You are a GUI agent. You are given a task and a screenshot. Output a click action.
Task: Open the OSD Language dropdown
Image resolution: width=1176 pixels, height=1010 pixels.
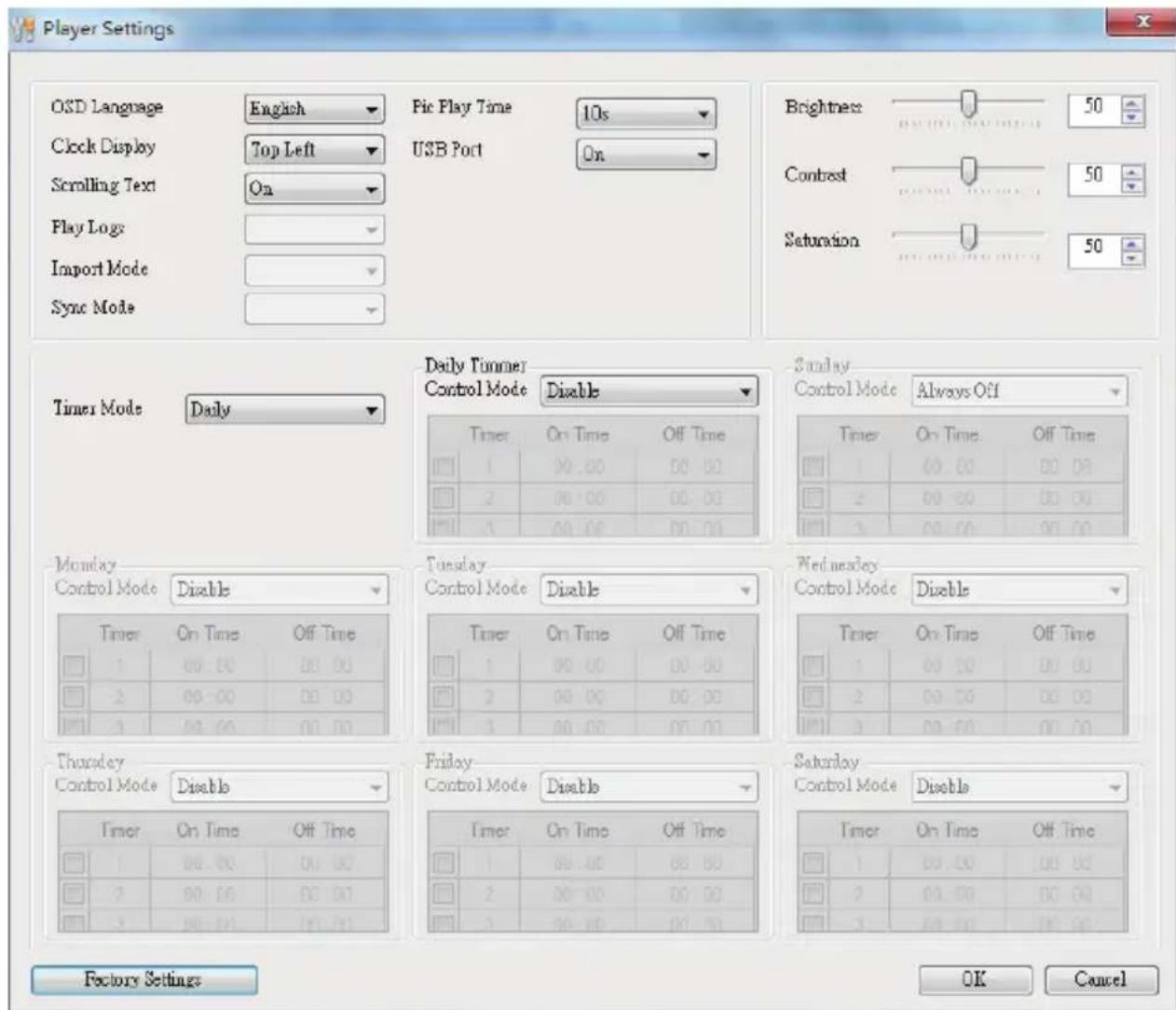tap(314, 108)
